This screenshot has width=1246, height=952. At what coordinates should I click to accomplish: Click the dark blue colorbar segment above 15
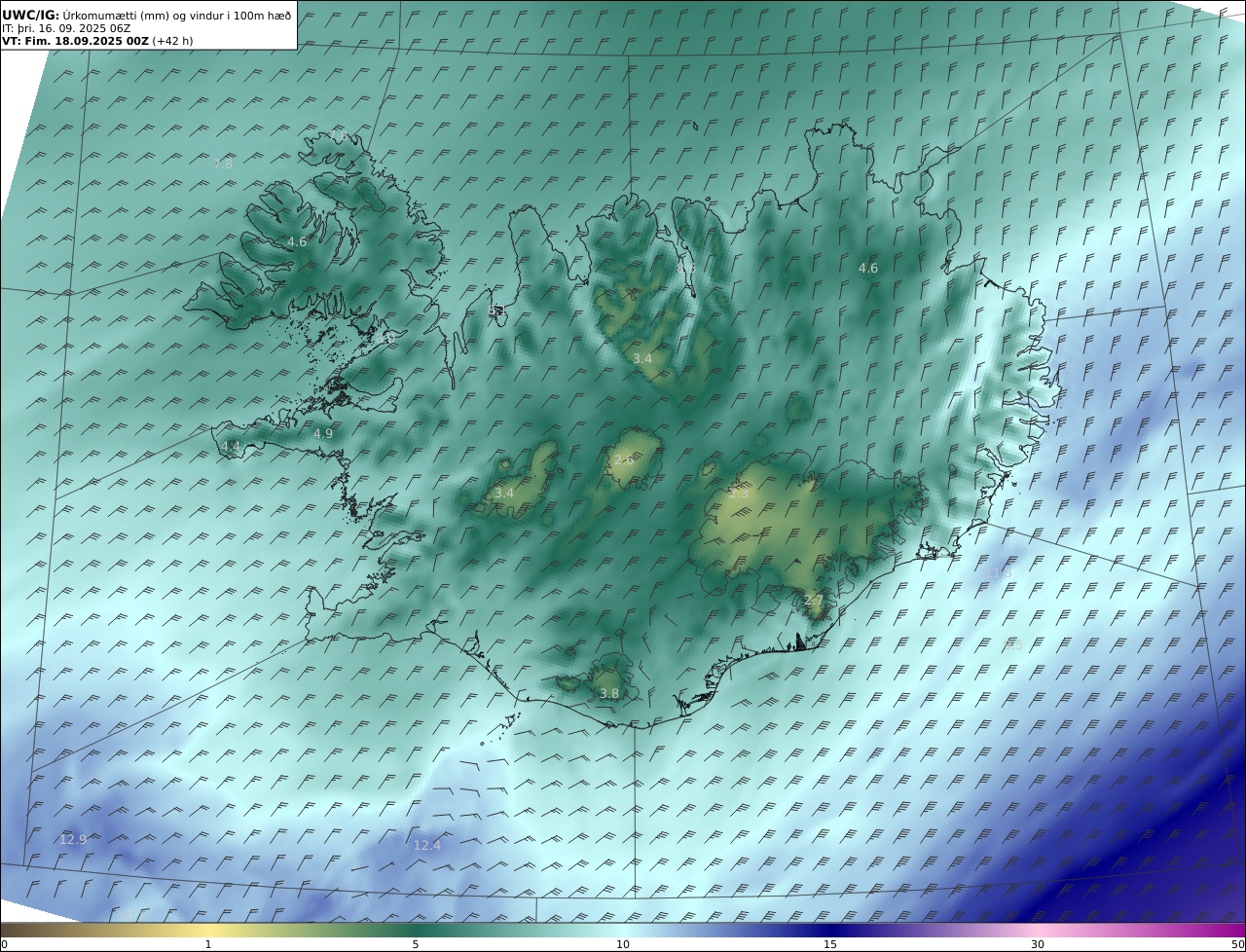point(830,930)
